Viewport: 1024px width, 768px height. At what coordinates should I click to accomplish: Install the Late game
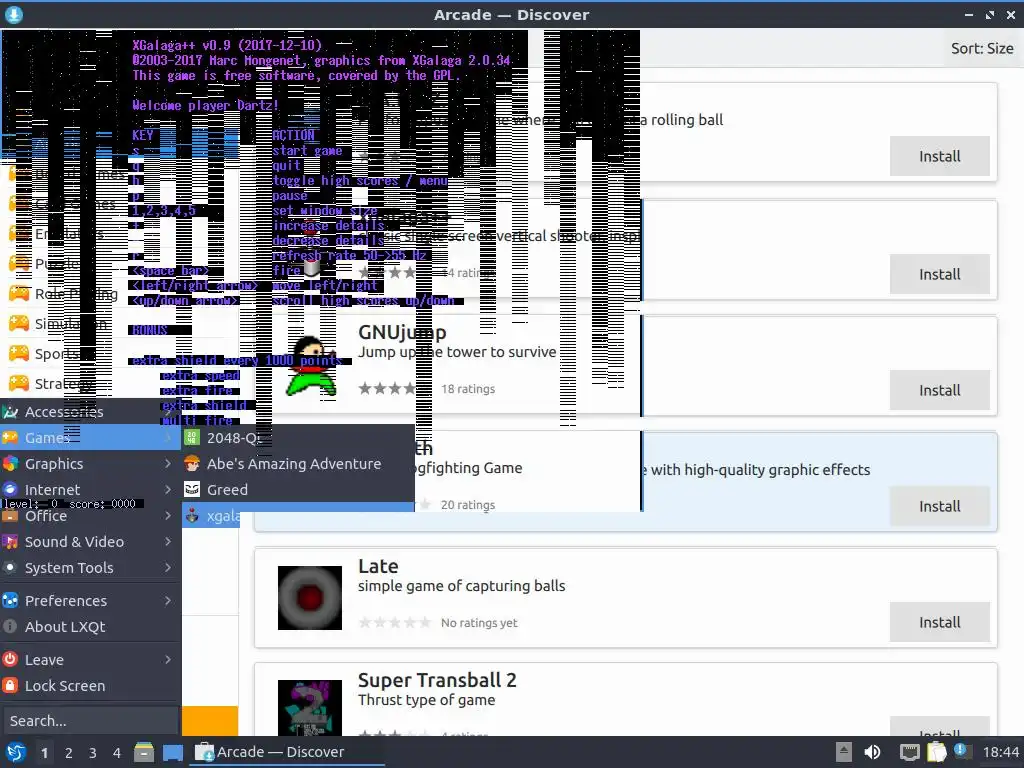coord(939,622)
